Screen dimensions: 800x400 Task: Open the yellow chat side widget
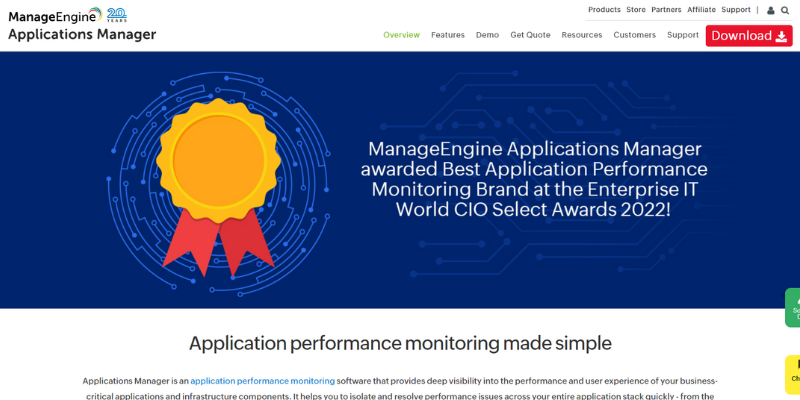(x=792, y=374)
